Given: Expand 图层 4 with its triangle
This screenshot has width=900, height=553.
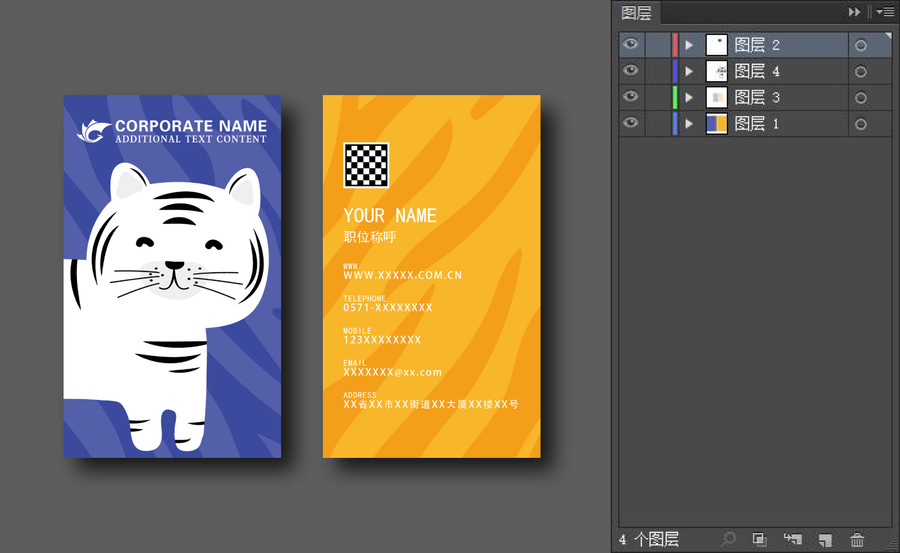Looking at the screenshot, I should (x=689, y=71).
